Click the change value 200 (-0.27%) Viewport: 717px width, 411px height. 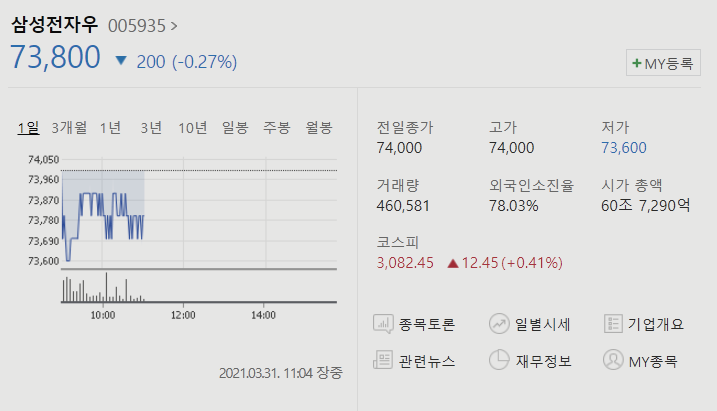[x=187, y=62]
